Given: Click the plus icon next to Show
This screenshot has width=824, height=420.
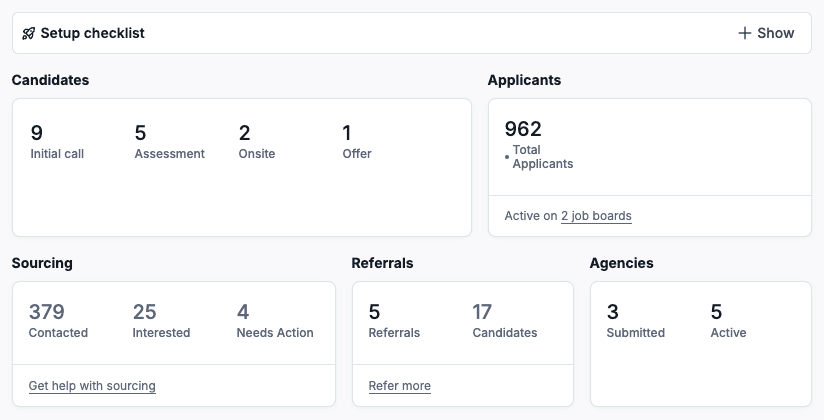Looking at the screenshot, I should click(744, 33).
